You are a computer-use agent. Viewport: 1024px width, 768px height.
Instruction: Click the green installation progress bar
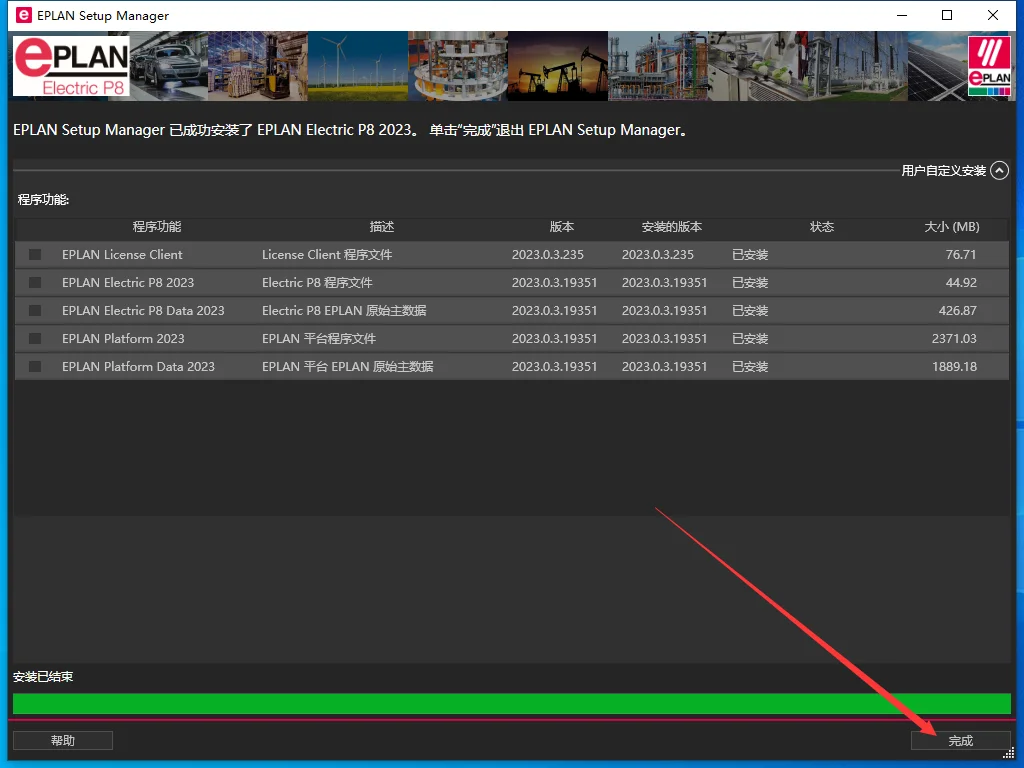(512, 703)
